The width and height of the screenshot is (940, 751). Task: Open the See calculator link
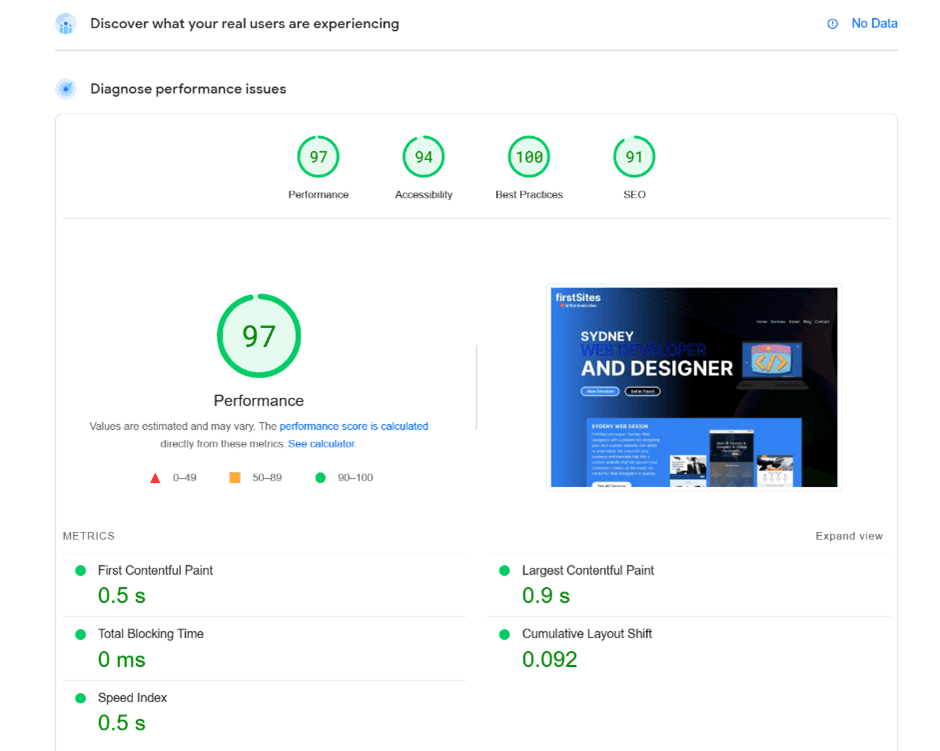(321, 442)
